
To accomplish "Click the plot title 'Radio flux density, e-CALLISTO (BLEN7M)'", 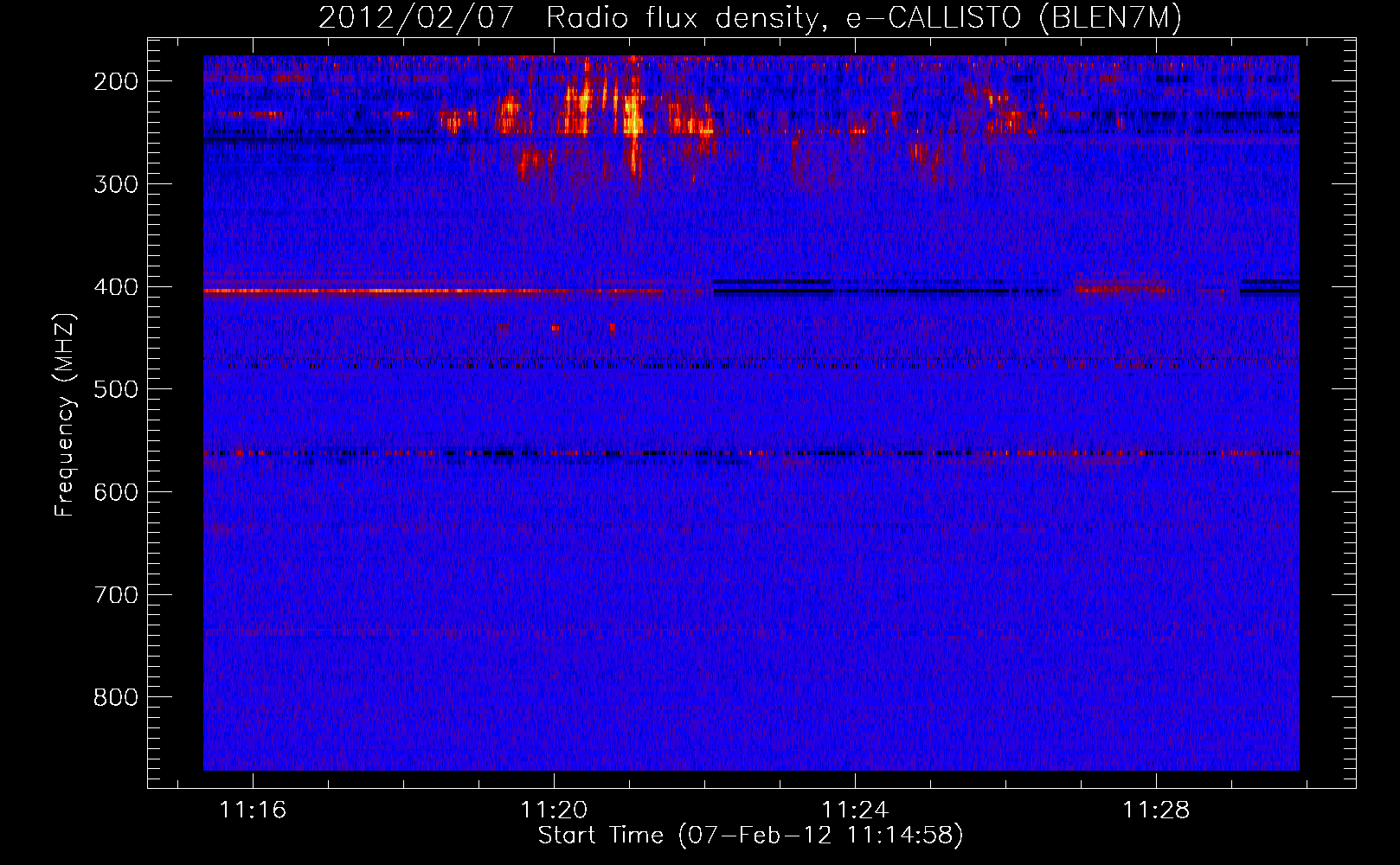I will (x=864, y=17).
